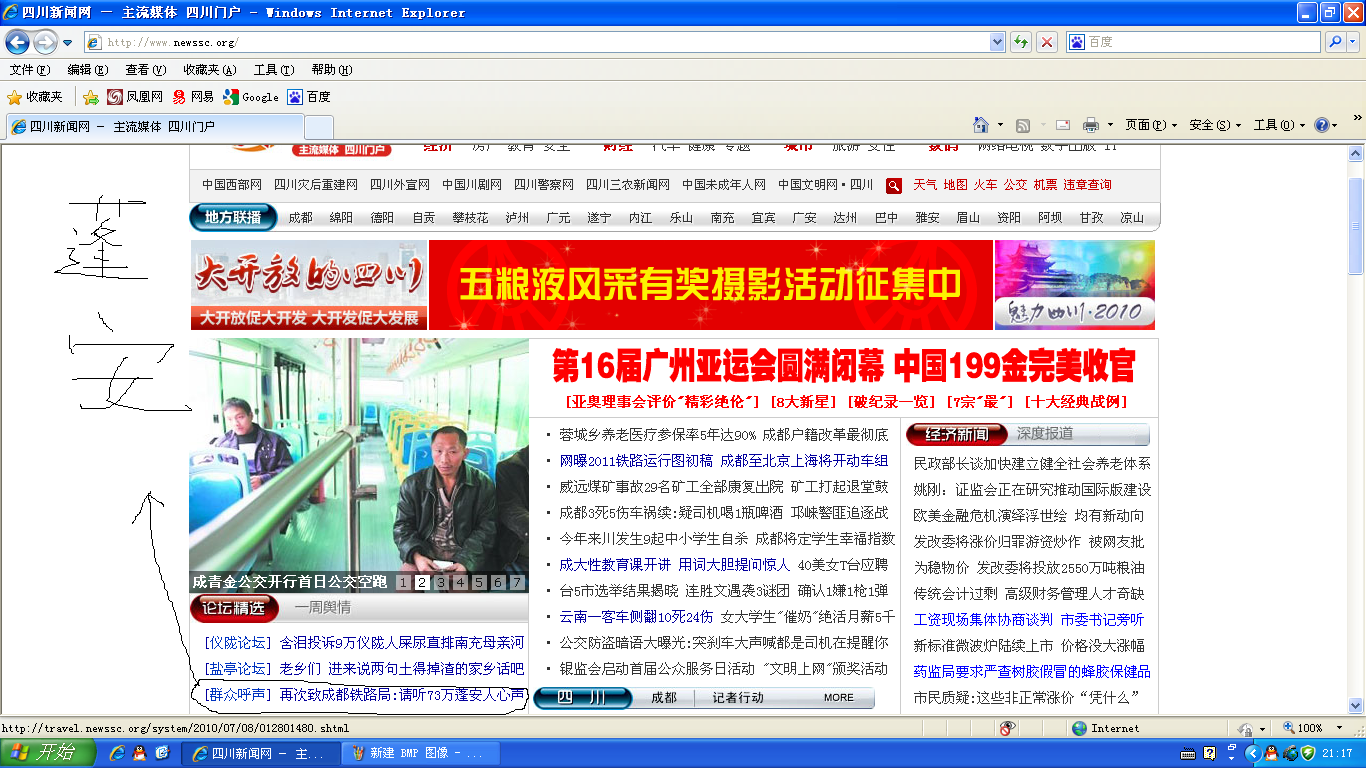Click the Windows 开始 start button

coord(50,753)
